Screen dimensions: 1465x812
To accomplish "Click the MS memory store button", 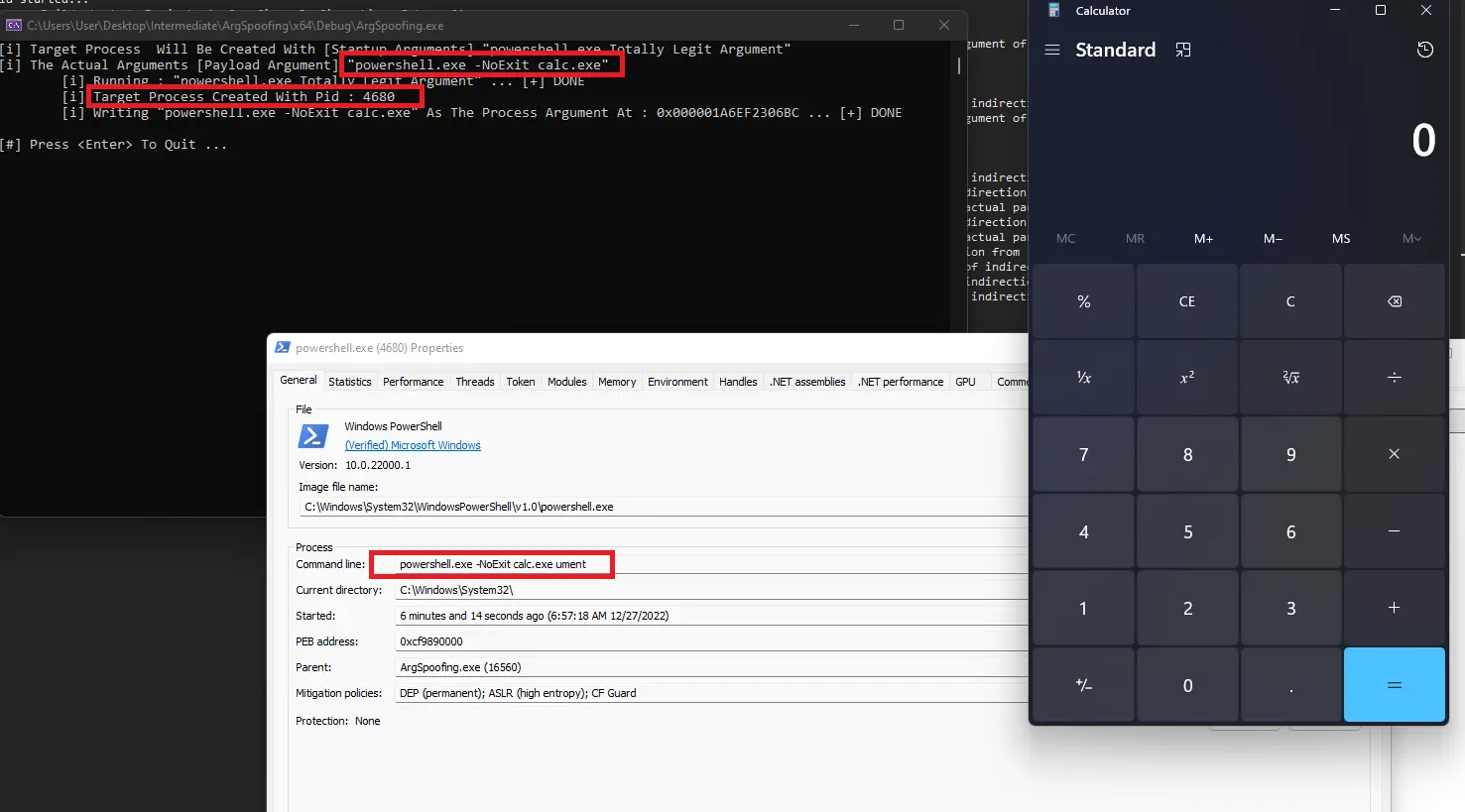I will pos(1340,239).
